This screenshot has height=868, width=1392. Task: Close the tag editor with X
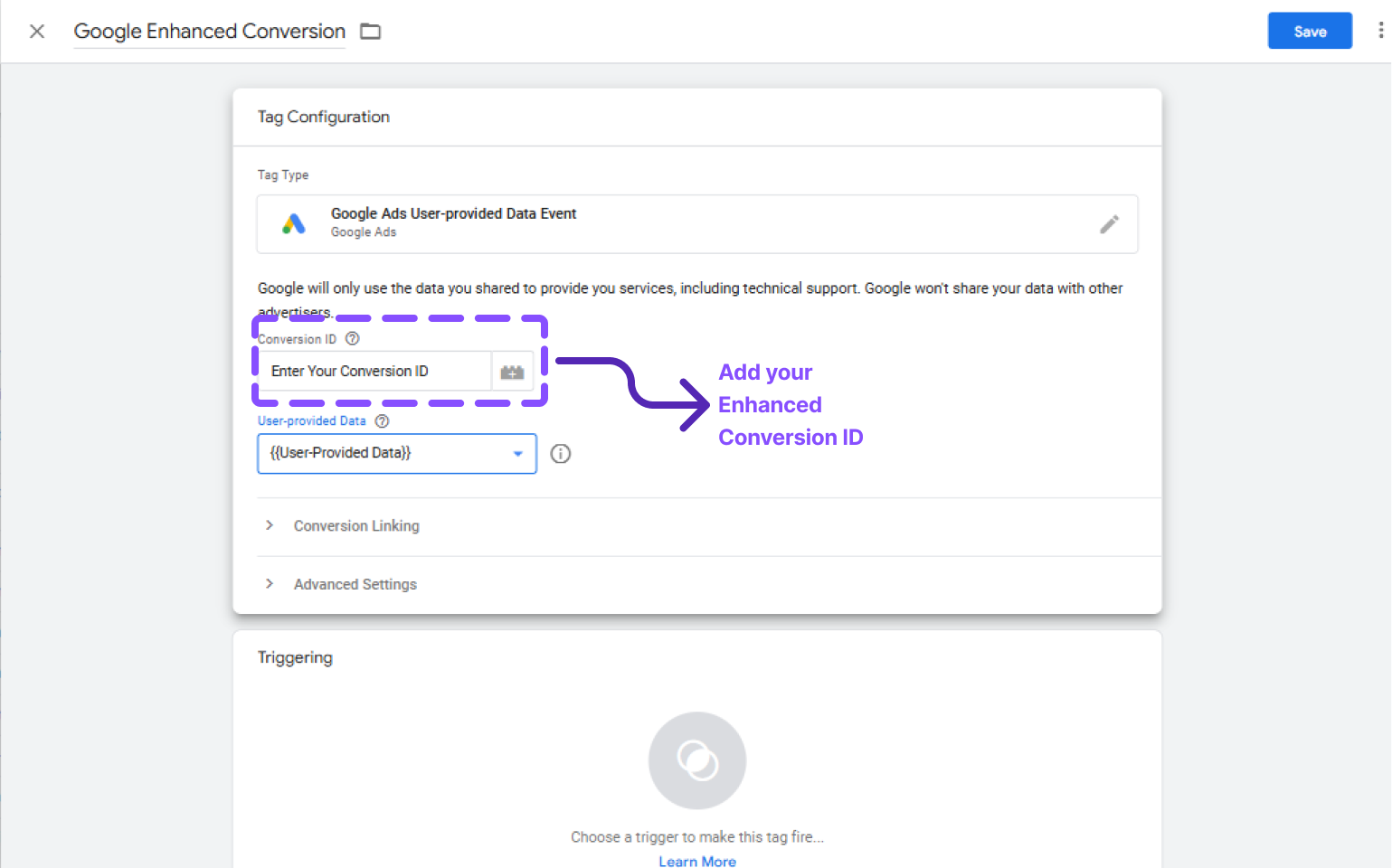[x=37, y=32]
